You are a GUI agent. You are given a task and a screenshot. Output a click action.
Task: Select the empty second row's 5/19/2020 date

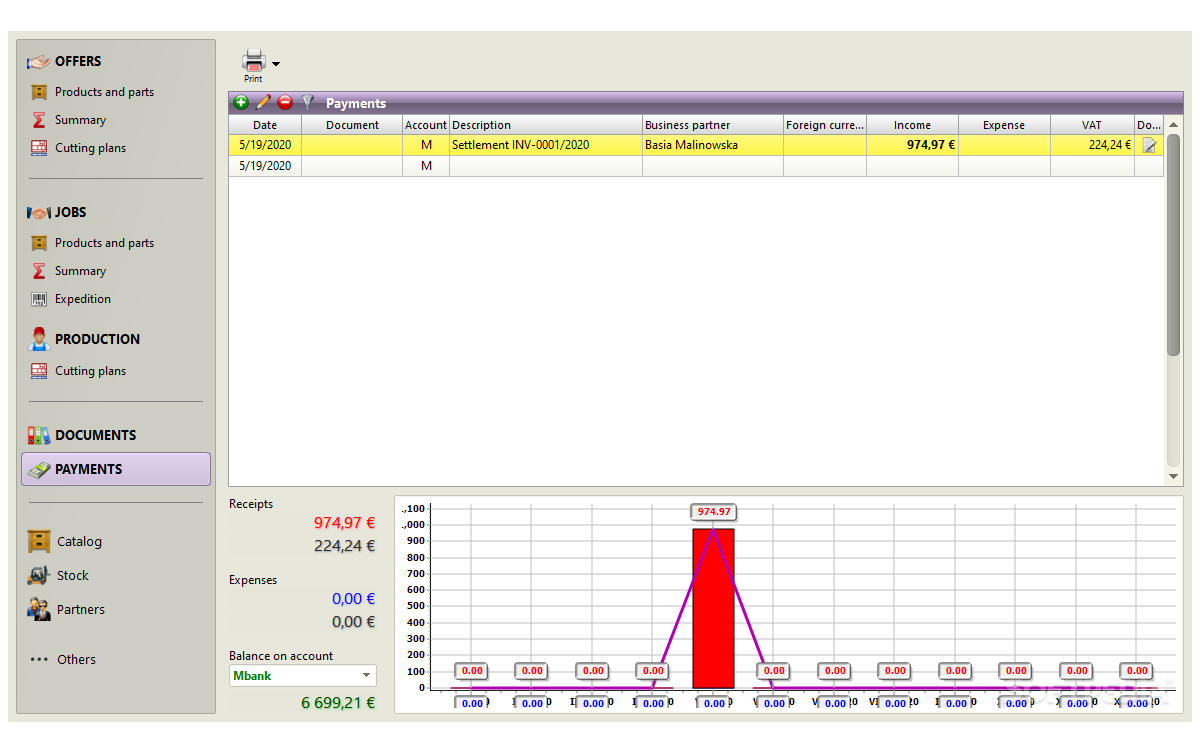point(265,166)
